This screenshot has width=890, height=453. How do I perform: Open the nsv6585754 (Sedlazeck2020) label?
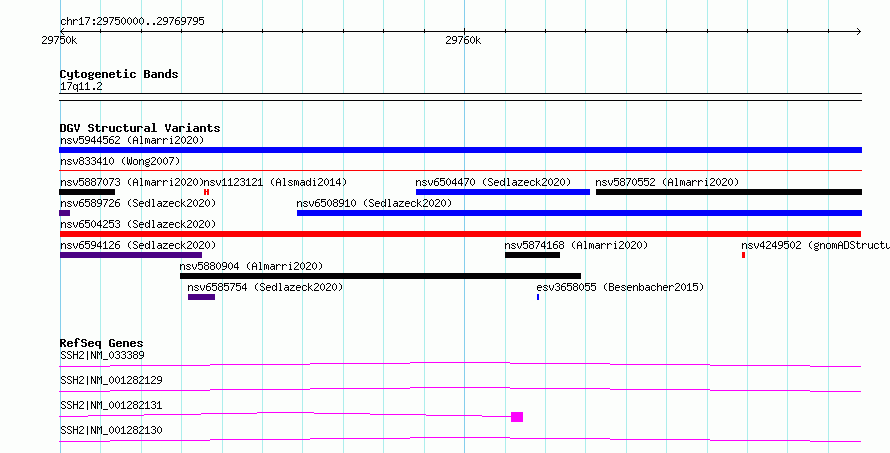[266, 287]
